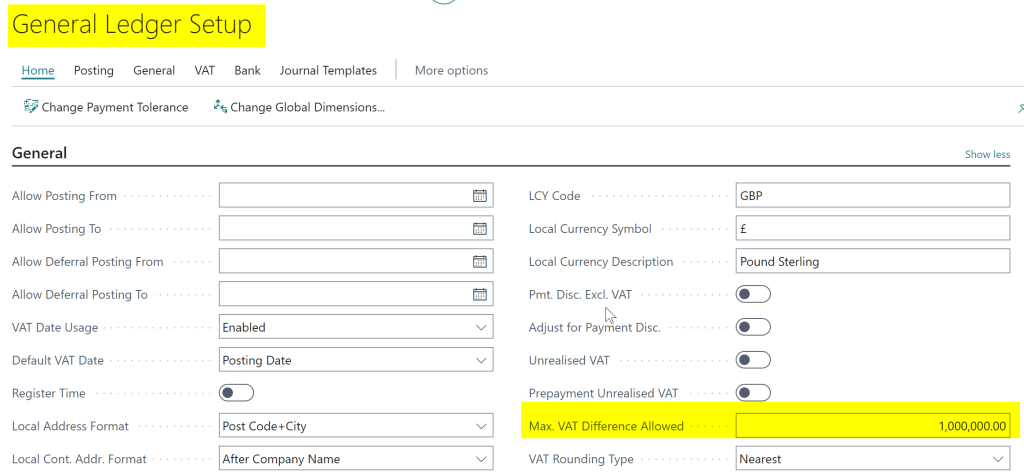Enable Prepayment Unrealised VAT toggle
Screen dimensions: 1024x476
pyautogui.click(x=753, y=393)
